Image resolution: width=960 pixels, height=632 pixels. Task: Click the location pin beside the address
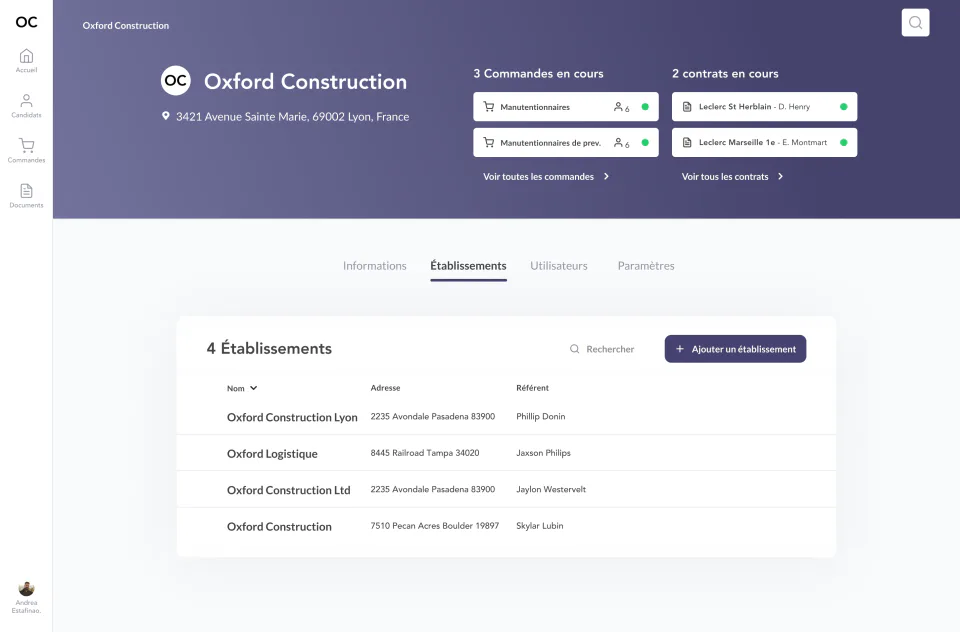[165, 116]
